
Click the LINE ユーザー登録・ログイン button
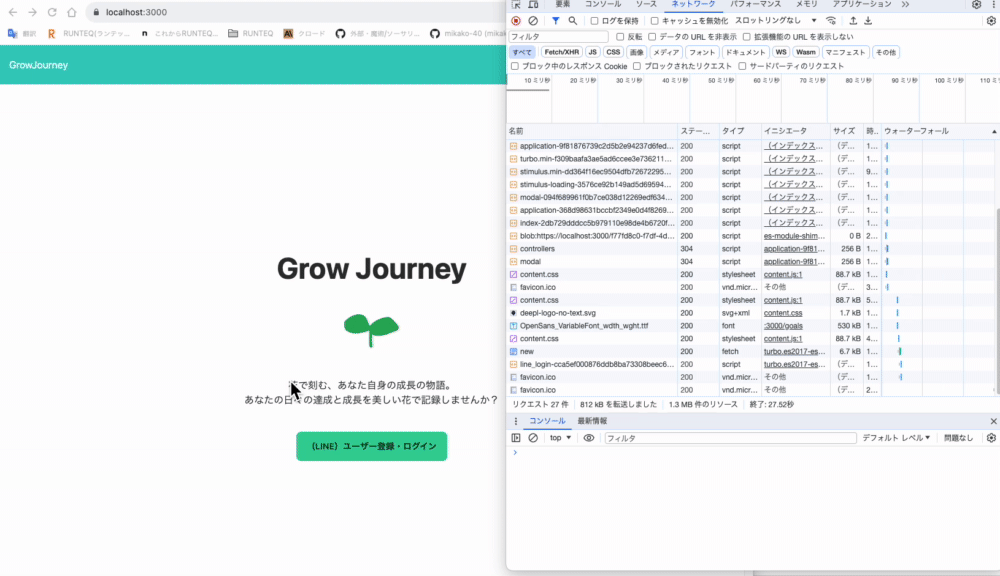click(371, 446)
